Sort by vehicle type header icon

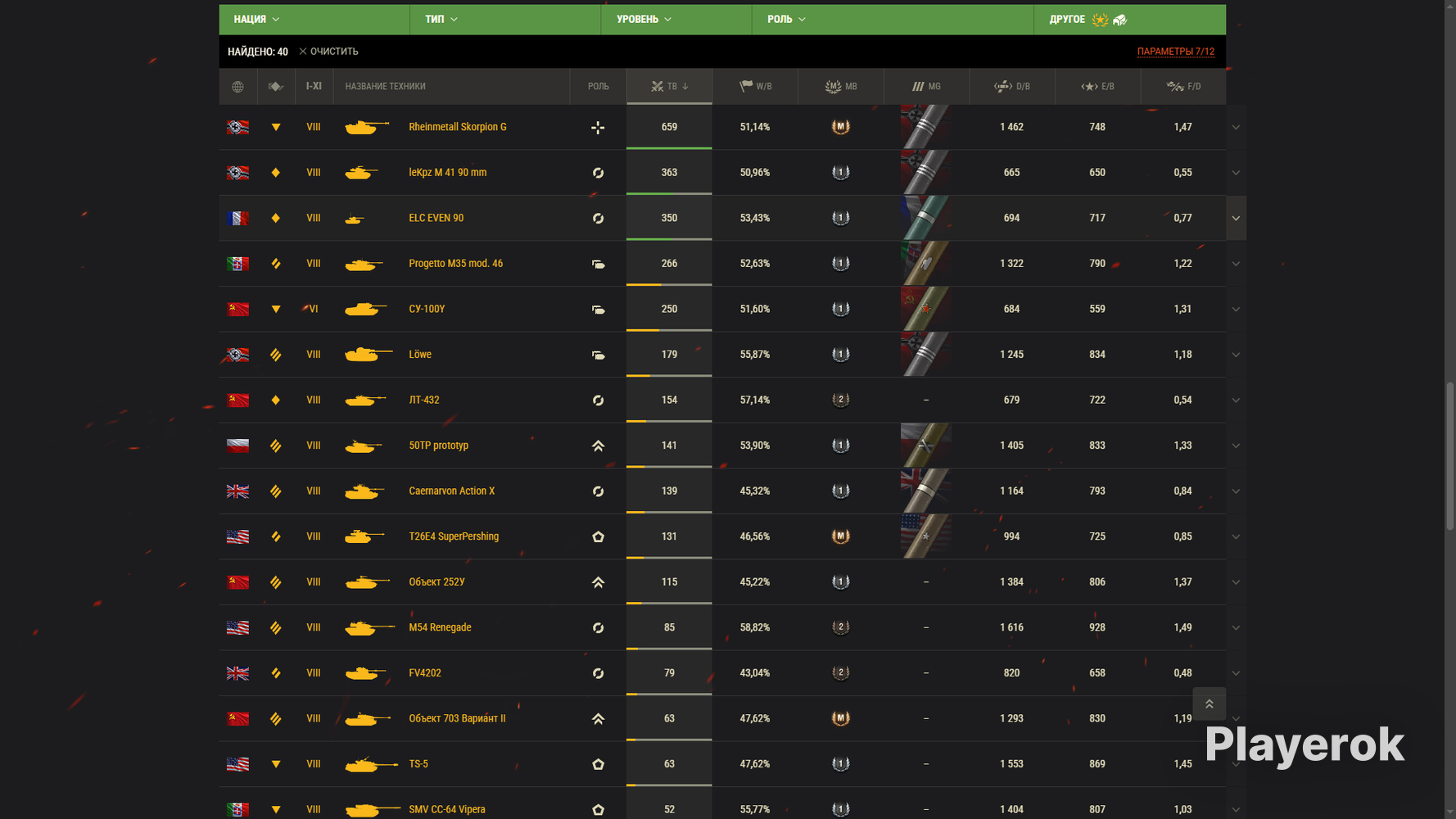pos(276,87)
